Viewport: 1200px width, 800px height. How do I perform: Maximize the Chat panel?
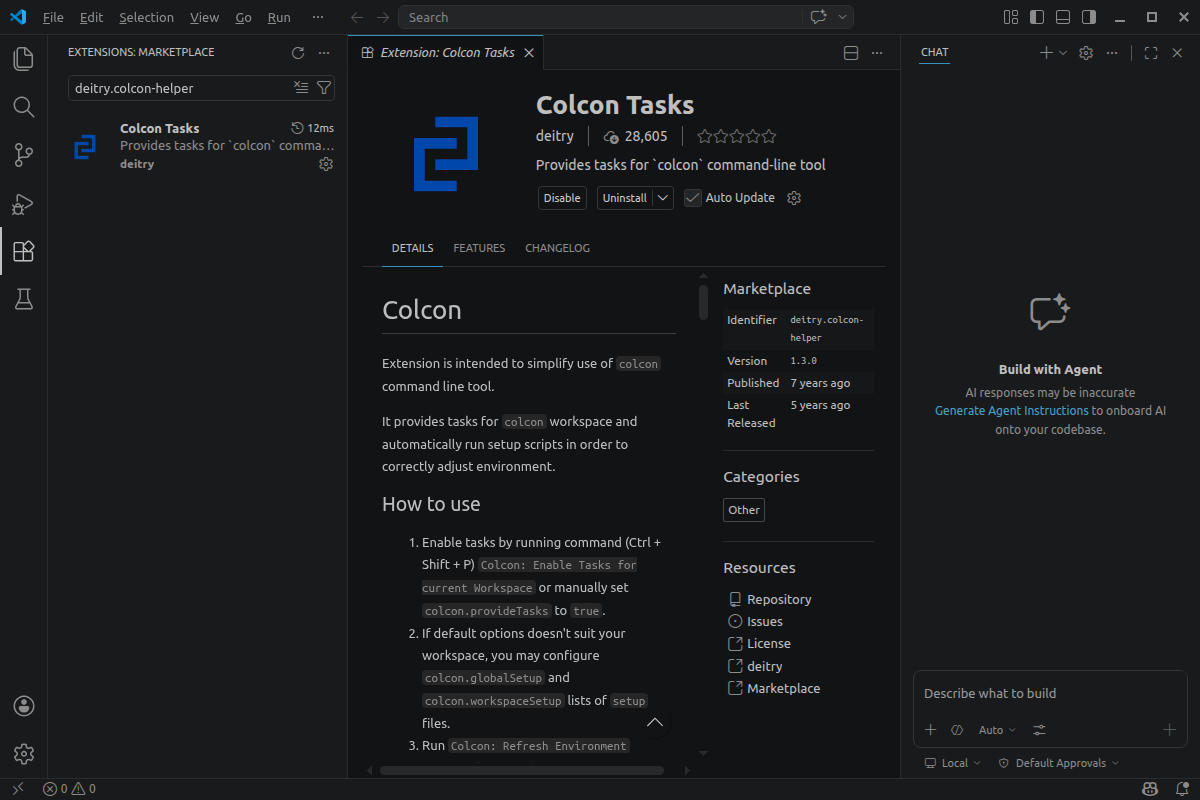tap(1151, 53)
